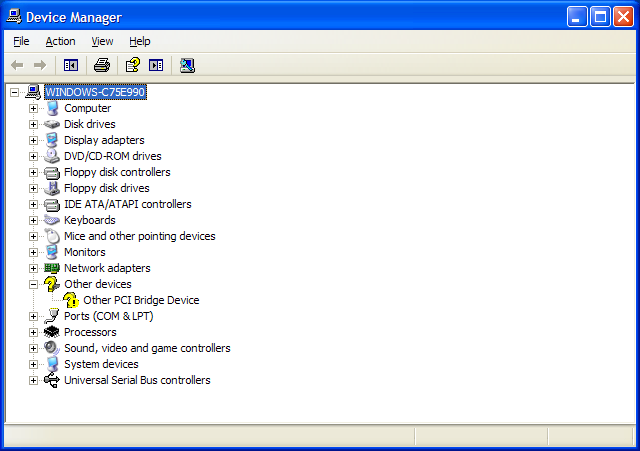
Task: Click the yellow question mark Other devices icon
Action: 52,284
